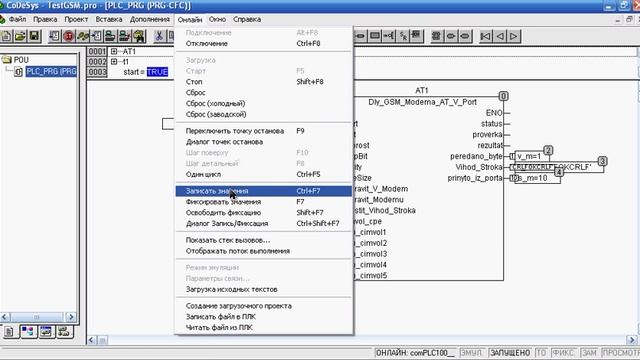The image size is (640, 360).
Task: Choose Отключение from Онлайн menu
Action: coord(264,43)
